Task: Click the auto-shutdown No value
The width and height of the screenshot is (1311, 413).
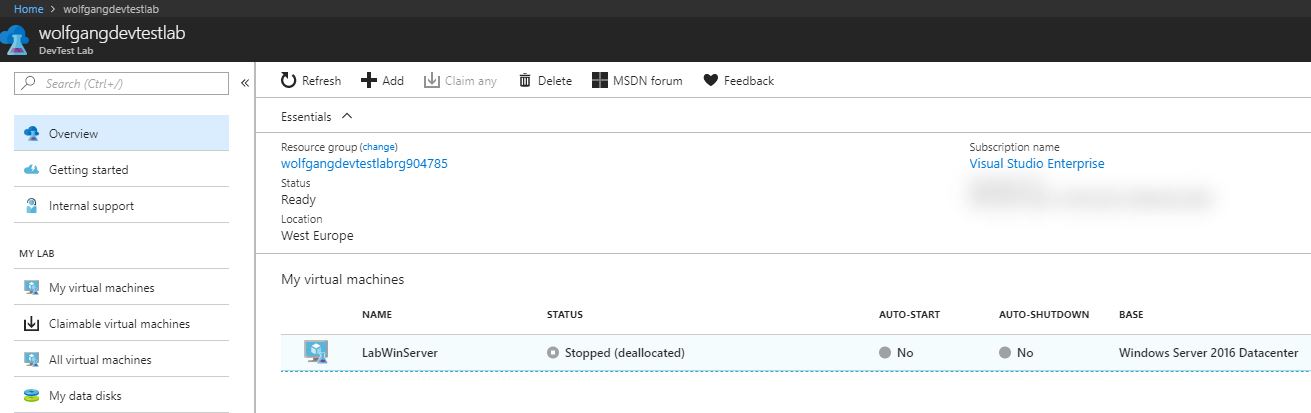Action: pyautogui.click(x=1025, y=353)
